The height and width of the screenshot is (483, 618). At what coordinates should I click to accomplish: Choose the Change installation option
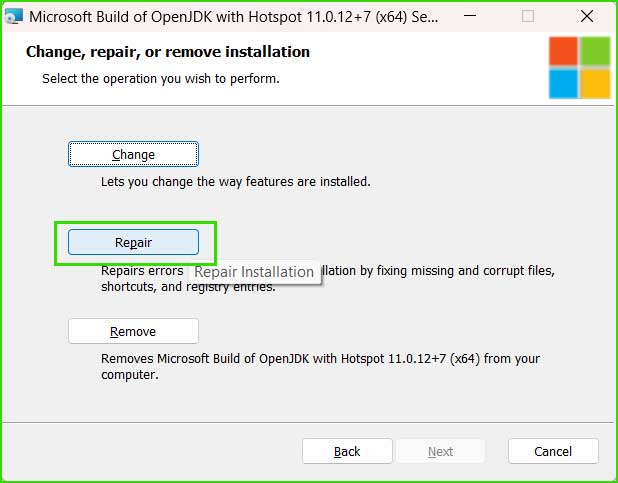tap(133, 154)
